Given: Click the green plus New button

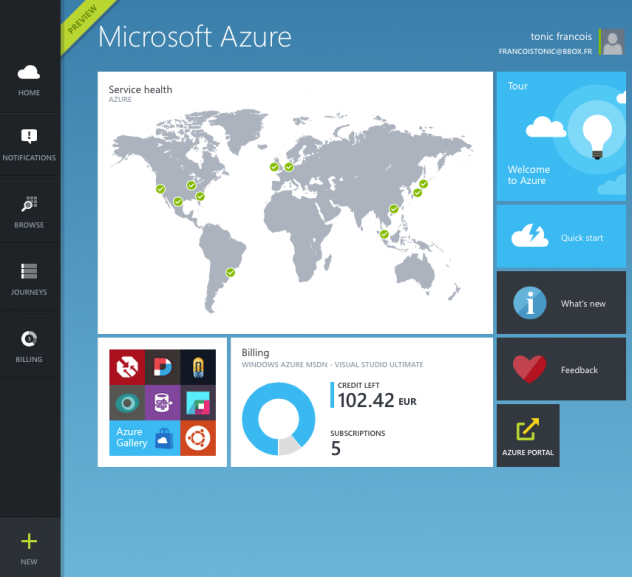Looking at the screenshot, I should (29, 542).
